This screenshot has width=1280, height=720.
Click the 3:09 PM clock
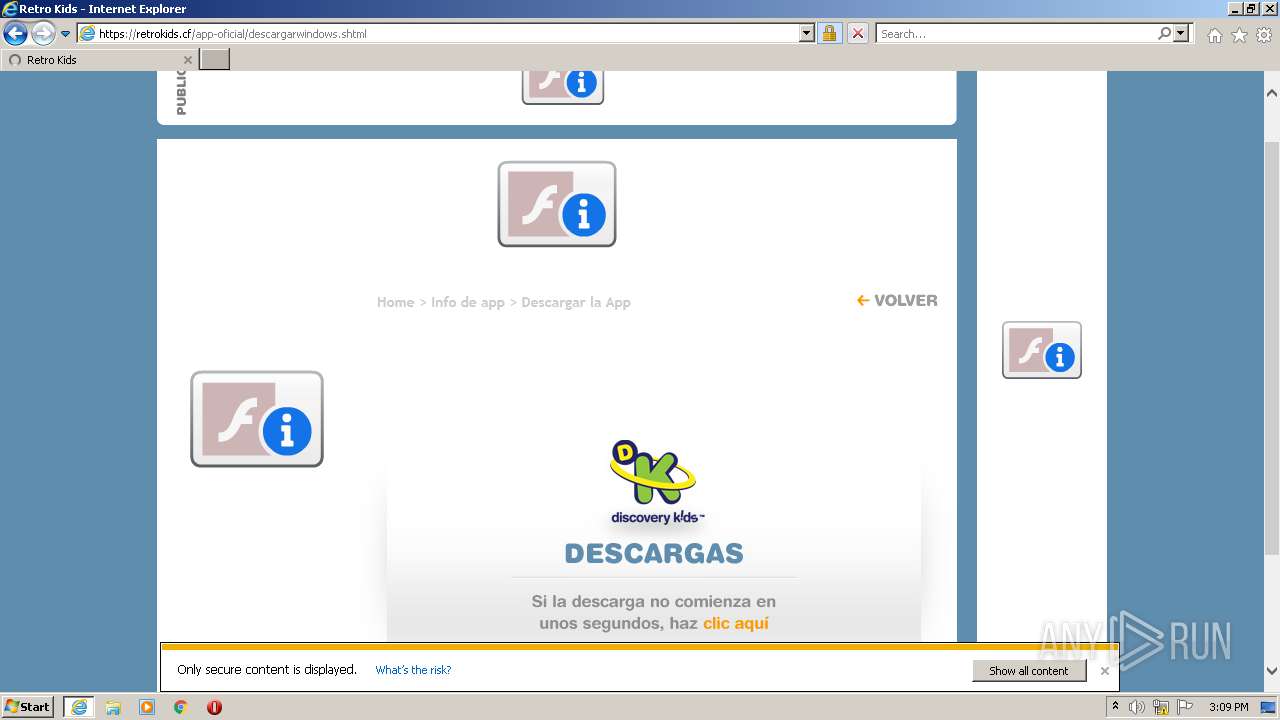coord(1228,707)
